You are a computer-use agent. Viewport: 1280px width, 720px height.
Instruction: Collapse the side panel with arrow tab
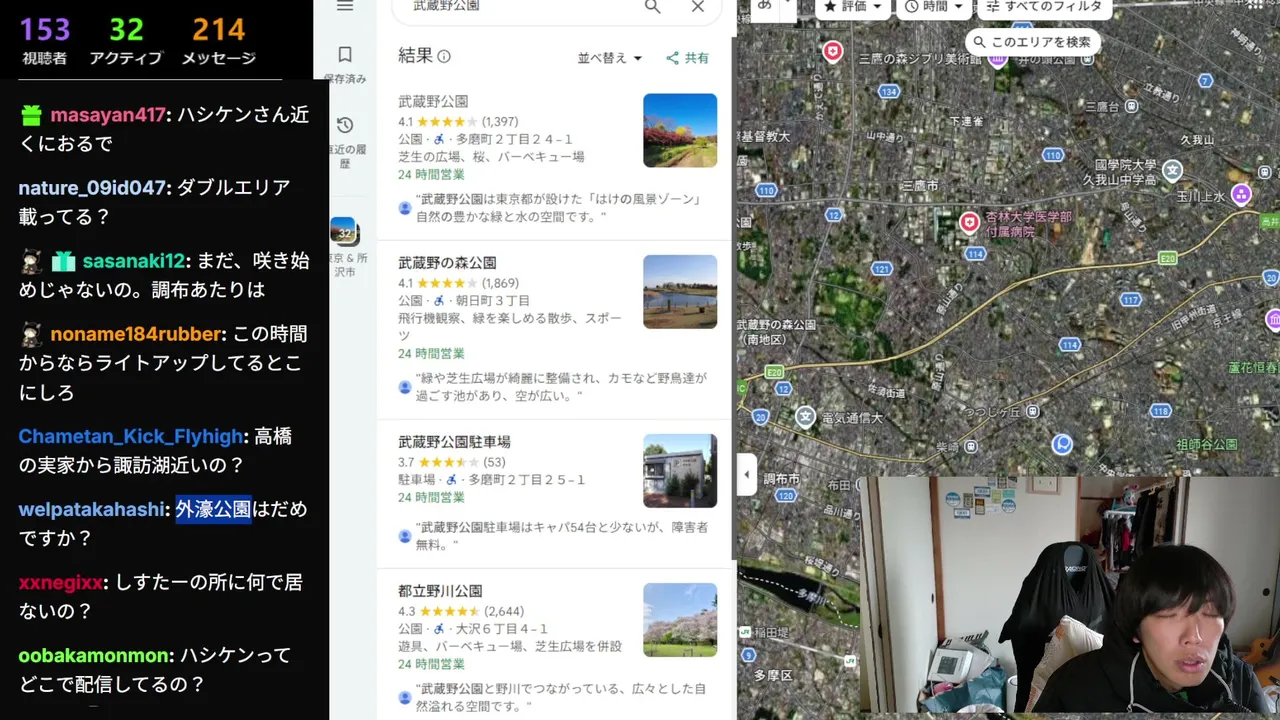[x=746, y=475]
